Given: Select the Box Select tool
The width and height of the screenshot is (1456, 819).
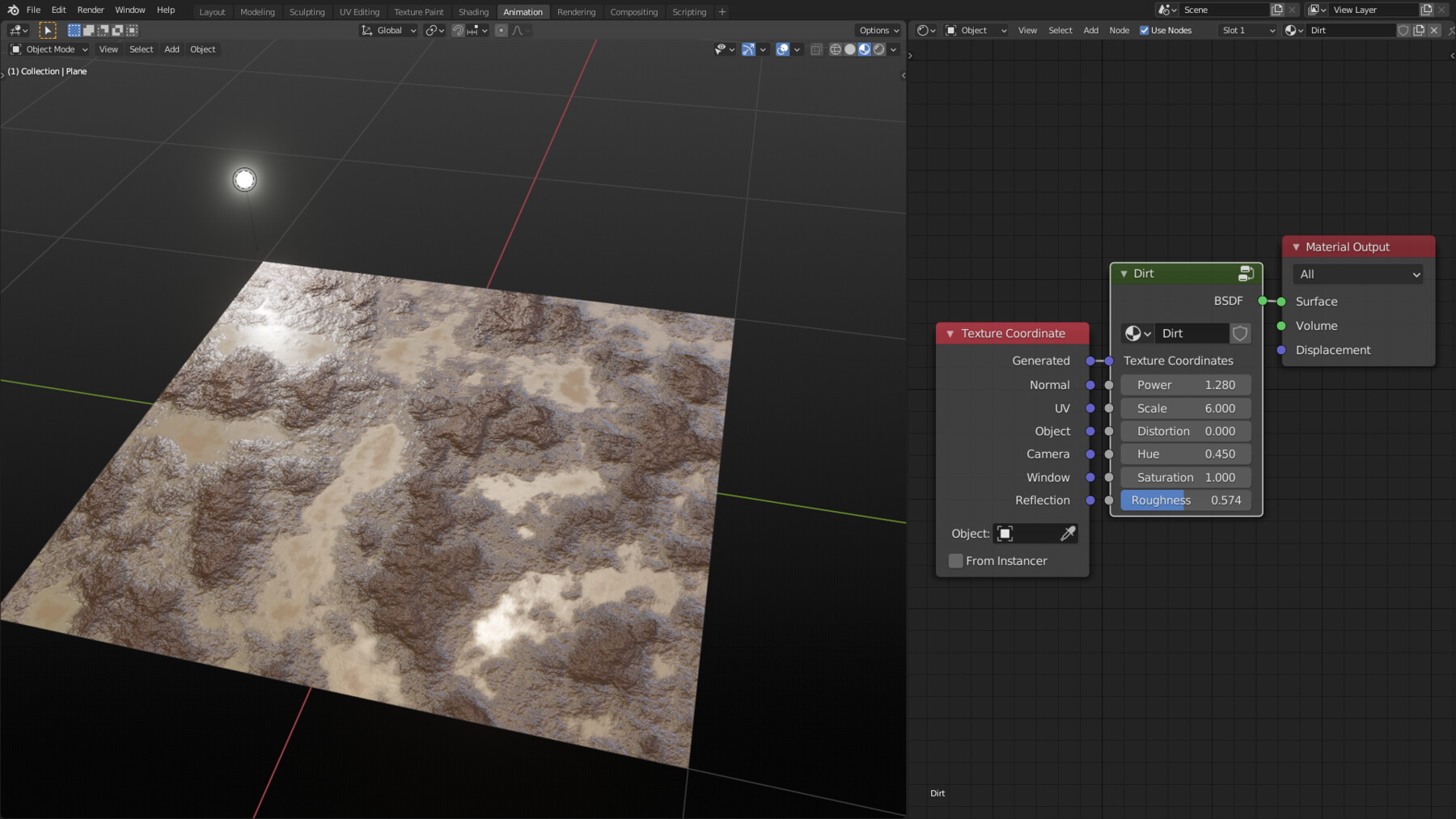Looking at the screenshot, I should click(73, 30).
